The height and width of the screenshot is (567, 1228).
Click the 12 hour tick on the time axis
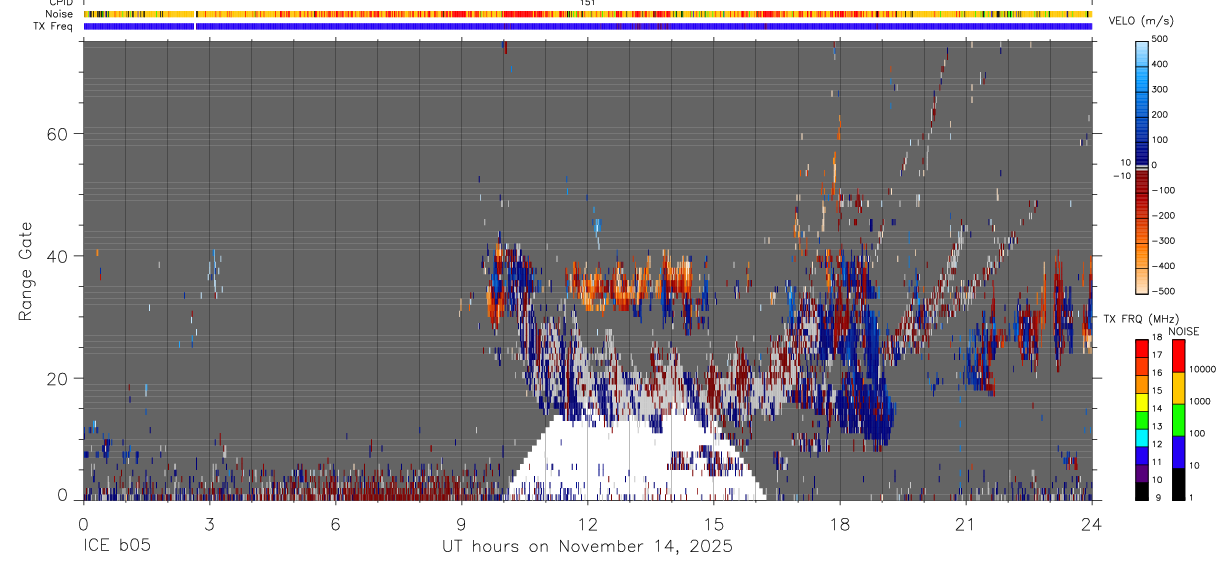coord(588,524)
